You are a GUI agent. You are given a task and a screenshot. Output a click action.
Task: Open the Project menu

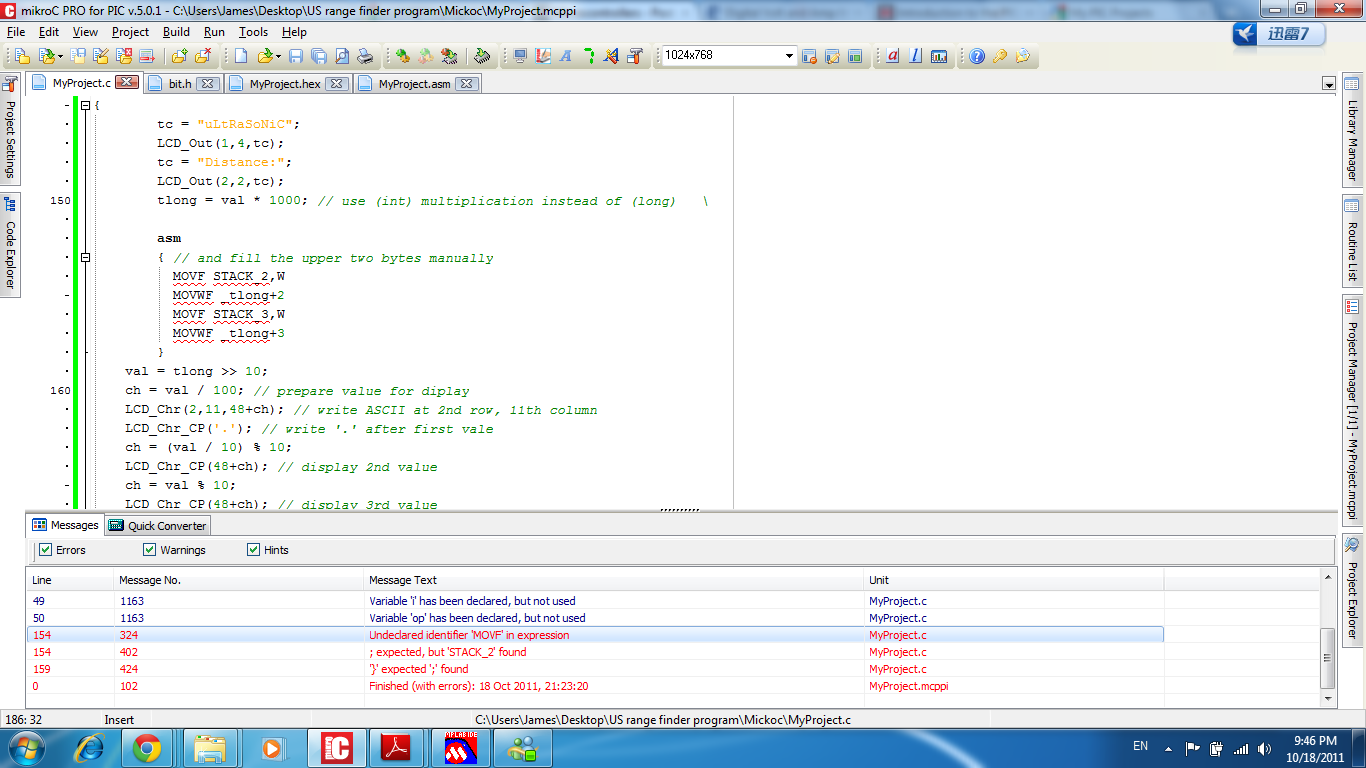[130, 32]
